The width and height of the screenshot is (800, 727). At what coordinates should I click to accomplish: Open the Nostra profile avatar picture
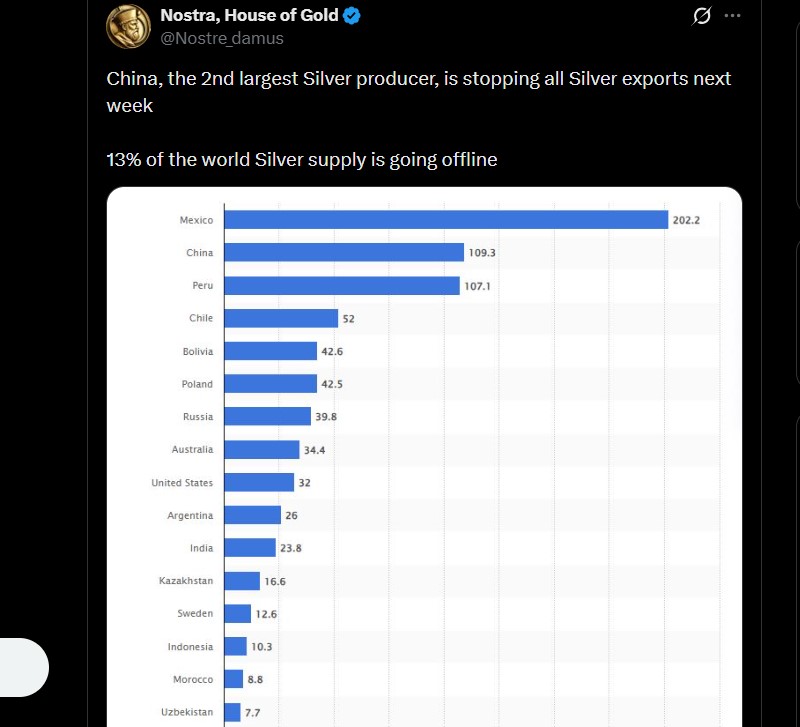point(128,27)
